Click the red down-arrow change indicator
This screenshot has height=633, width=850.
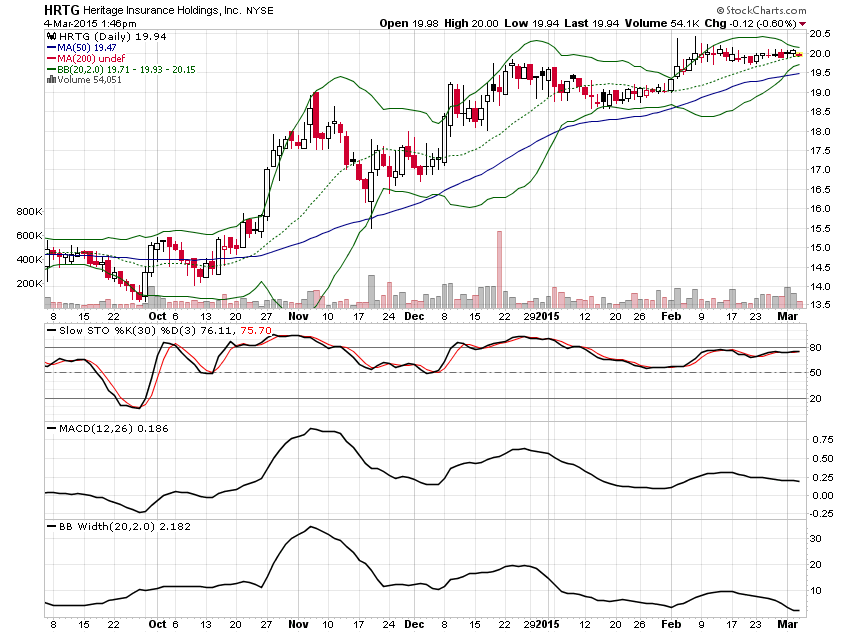(x=802, y=24)
